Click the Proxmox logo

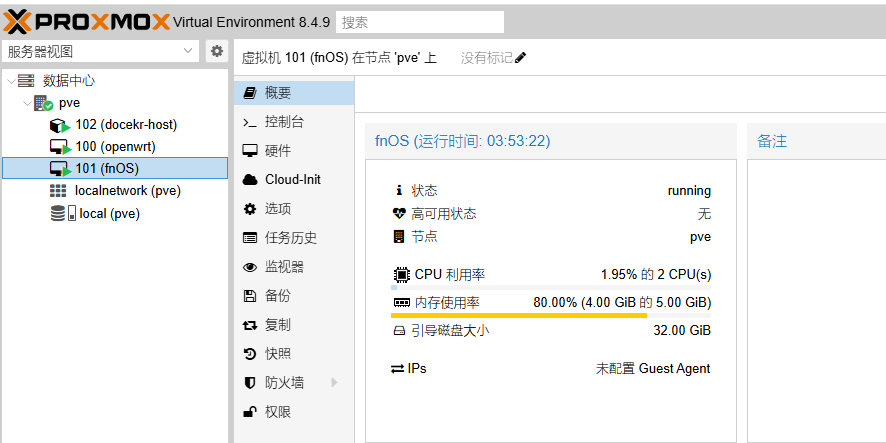85,19
